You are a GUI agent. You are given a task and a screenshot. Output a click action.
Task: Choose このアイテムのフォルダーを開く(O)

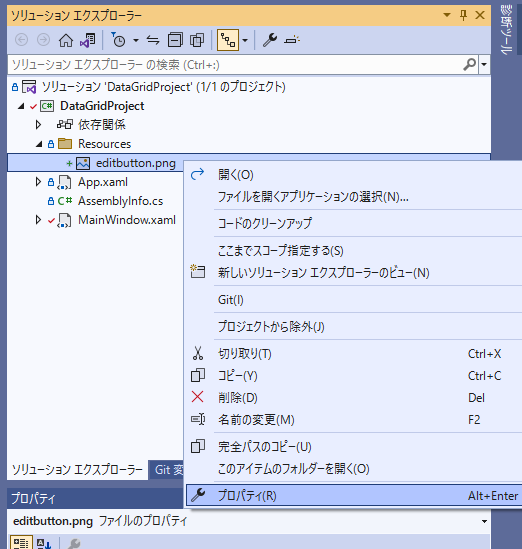point(354,468)
